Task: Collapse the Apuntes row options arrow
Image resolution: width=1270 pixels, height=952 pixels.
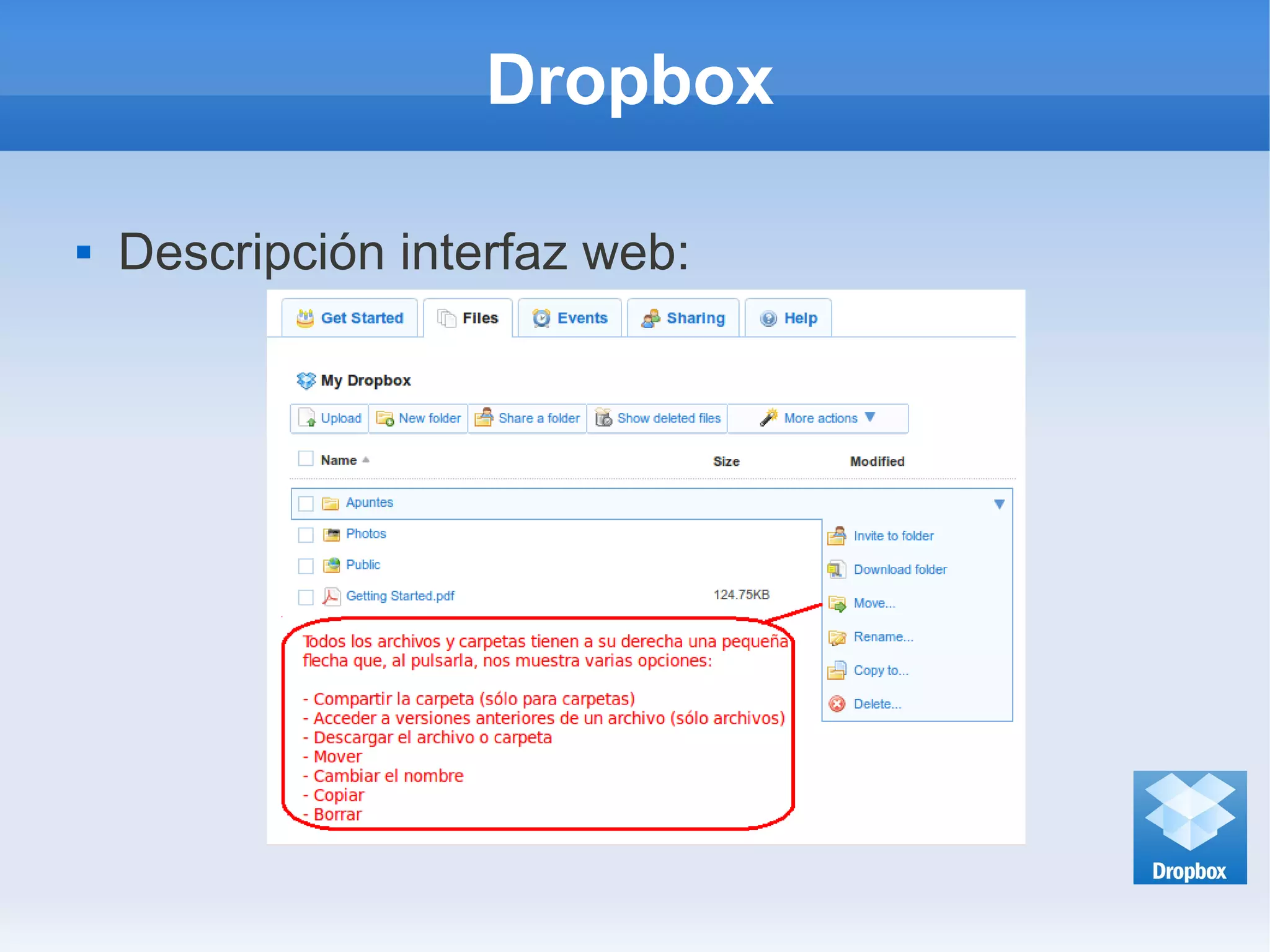Action: coord(999,504)
